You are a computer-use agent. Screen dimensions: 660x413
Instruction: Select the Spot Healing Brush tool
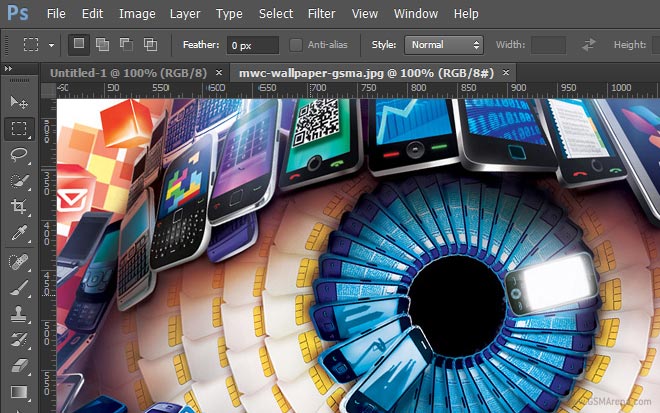click(x=19, y=262)
